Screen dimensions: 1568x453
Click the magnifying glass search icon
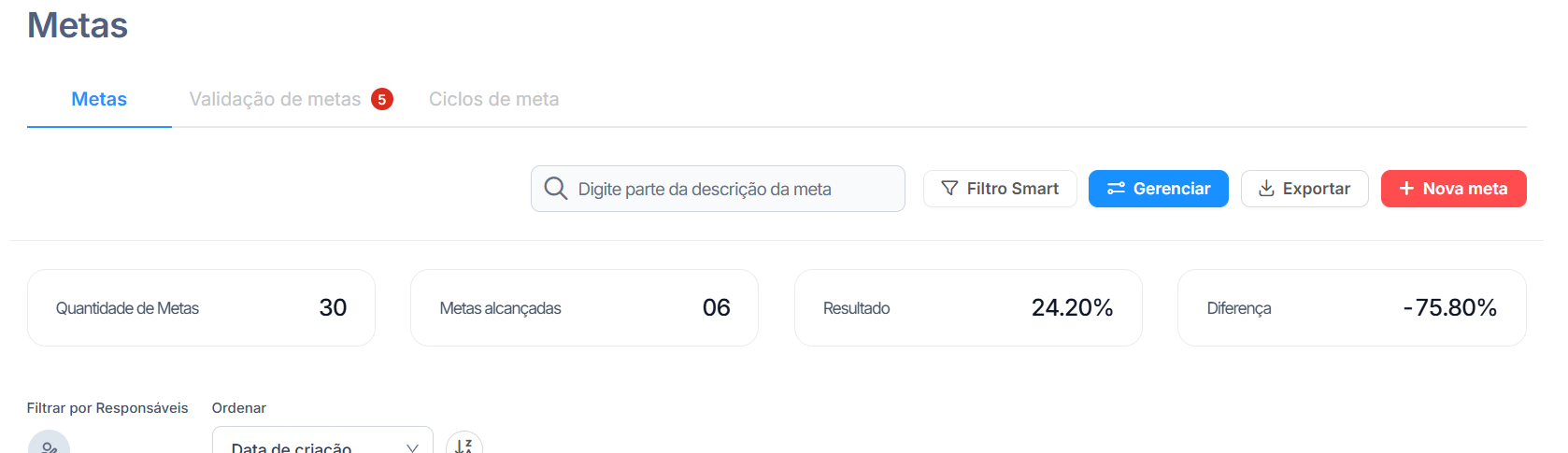[x=555, y=189]
